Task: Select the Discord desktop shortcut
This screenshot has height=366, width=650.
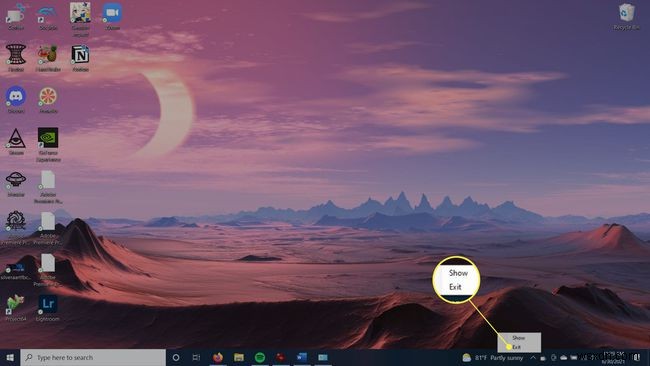Action: click(x=16, y=100)
